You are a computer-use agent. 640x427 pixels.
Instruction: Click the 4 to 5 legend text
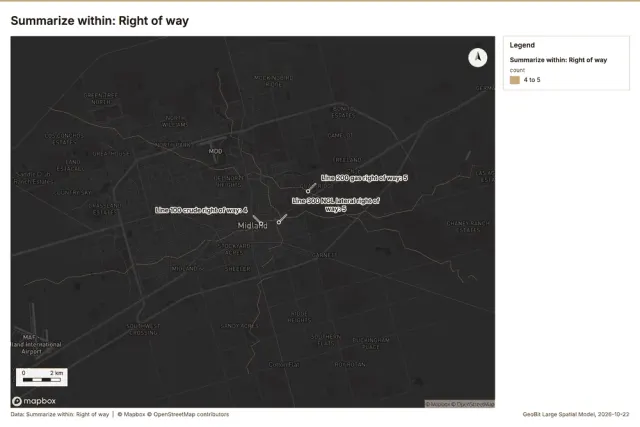point(532,80)
